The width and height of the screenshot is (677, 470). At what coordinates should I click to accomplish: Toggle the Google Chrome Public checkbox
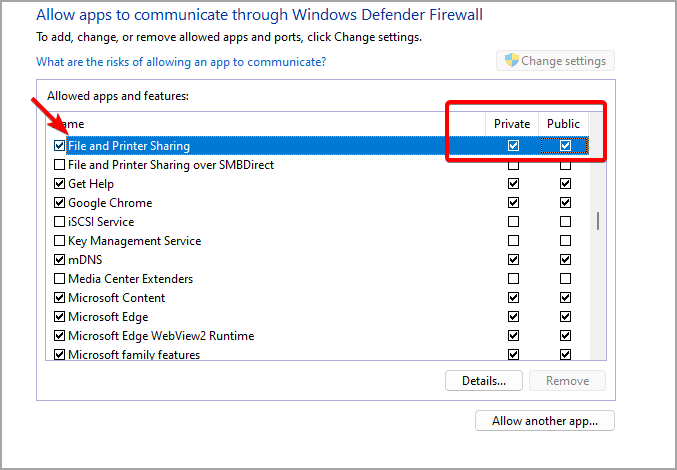565,203
